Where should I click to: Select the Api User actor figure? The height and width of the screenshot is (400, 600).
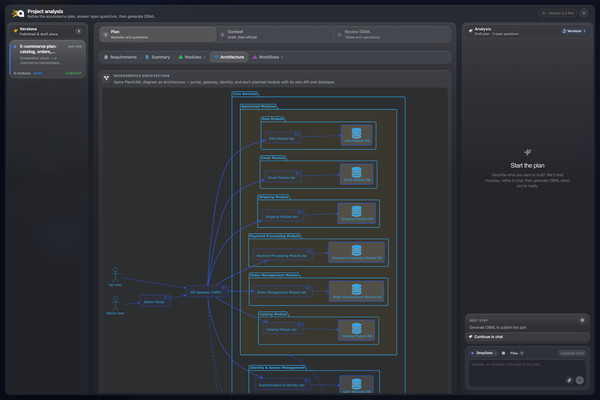point(115,276)
